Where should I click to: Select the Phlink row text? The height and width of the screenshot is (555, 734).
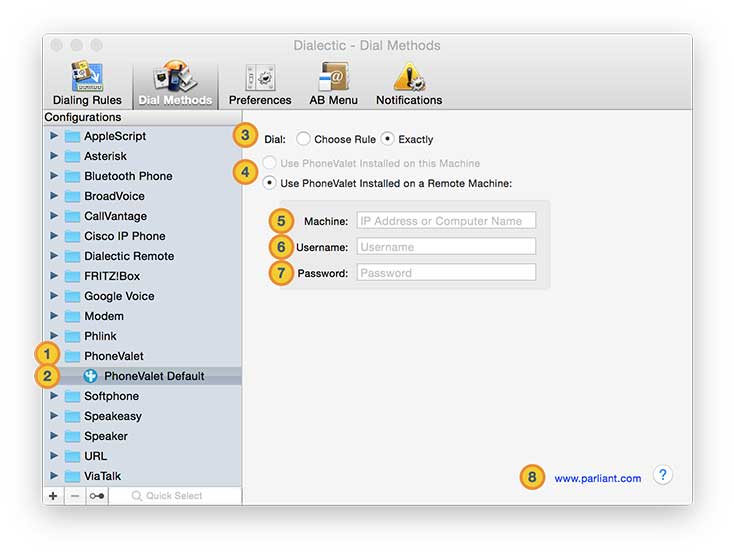click(100, 336)
